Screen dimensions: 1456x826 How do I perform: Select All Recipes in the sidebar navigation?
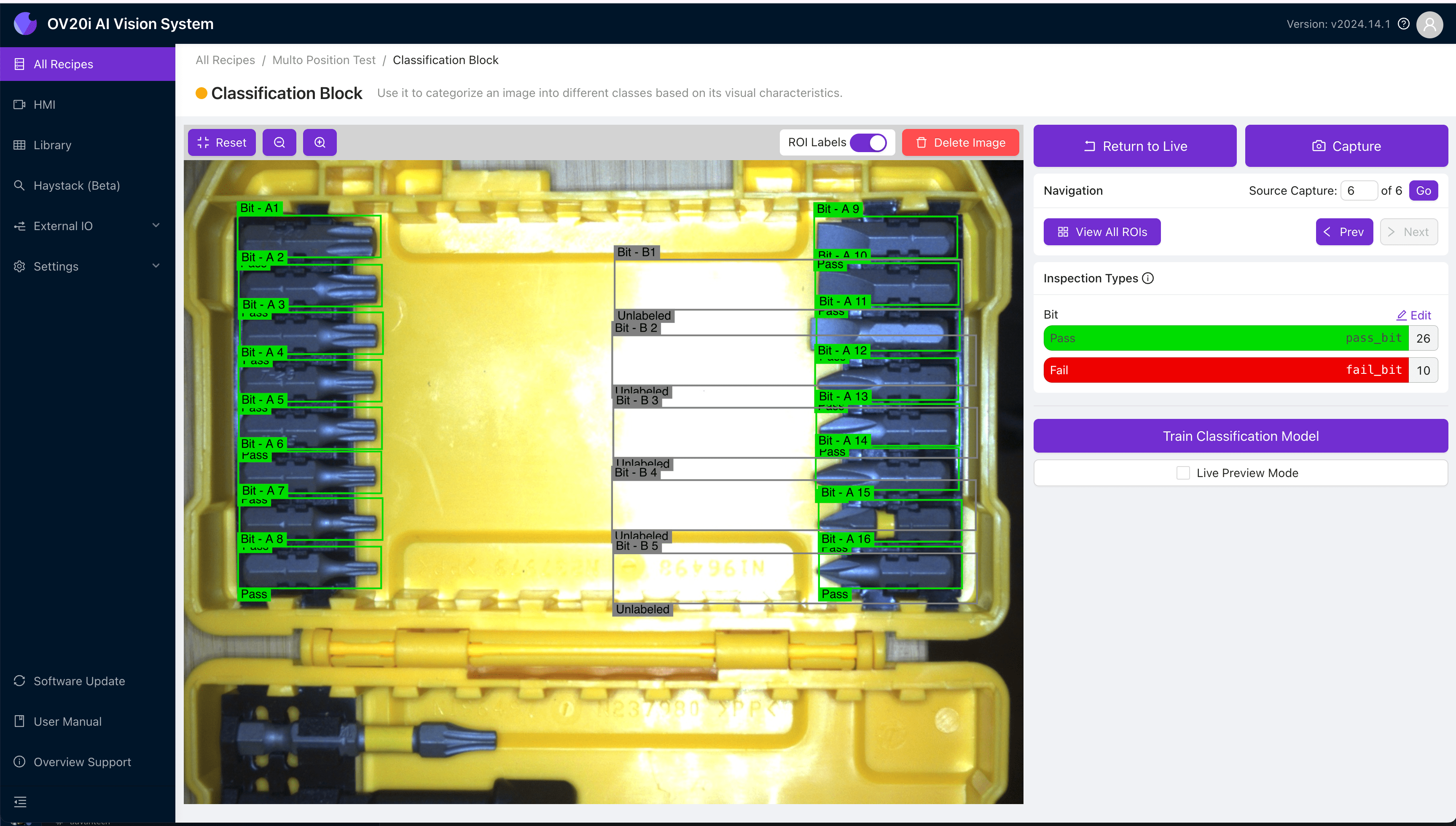[63, 64]
